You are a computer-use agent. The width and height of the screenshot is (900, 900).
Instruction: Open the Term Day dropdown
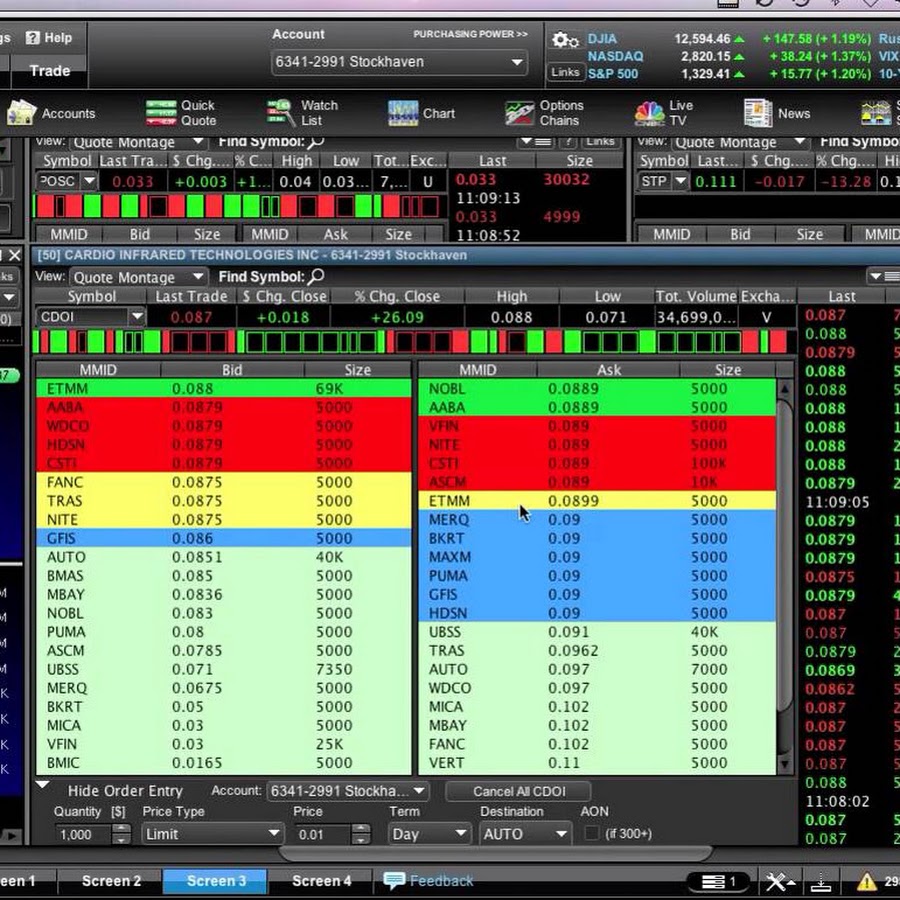click(429, 834)
